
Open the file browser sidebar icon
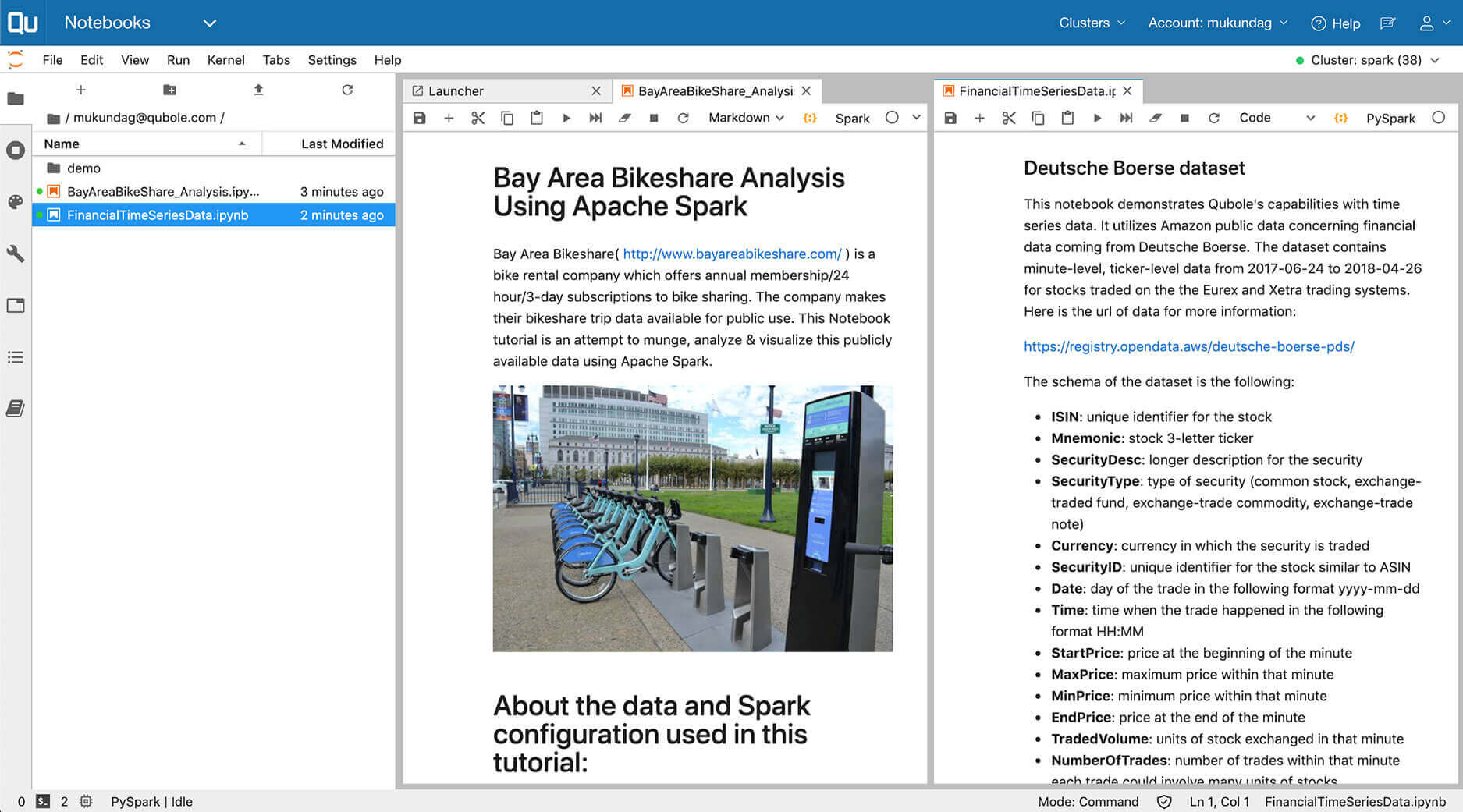16,98
